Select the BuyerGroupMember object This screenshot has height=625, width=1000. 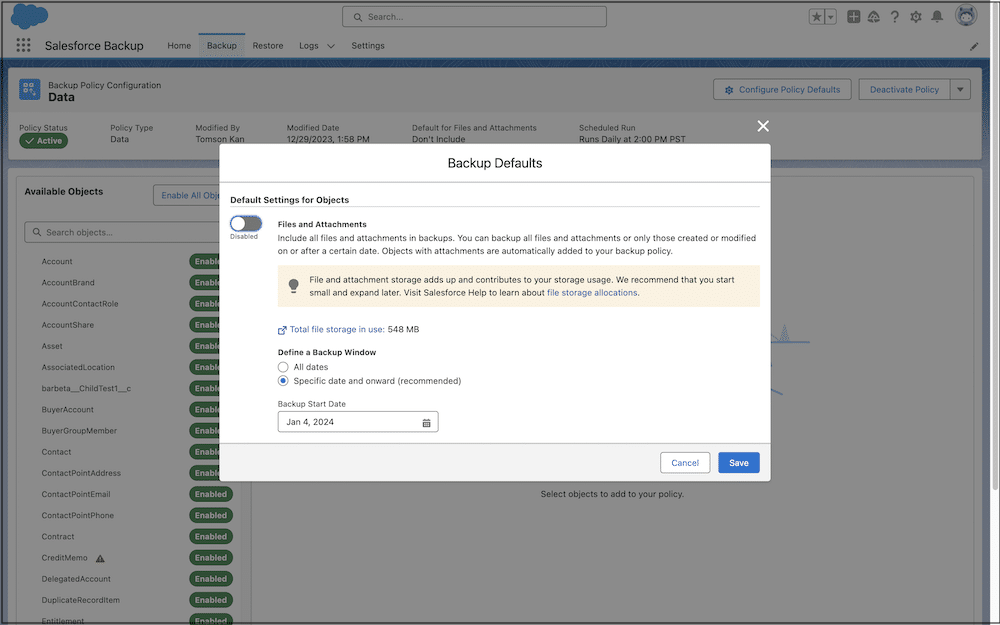tap(79, 430)
